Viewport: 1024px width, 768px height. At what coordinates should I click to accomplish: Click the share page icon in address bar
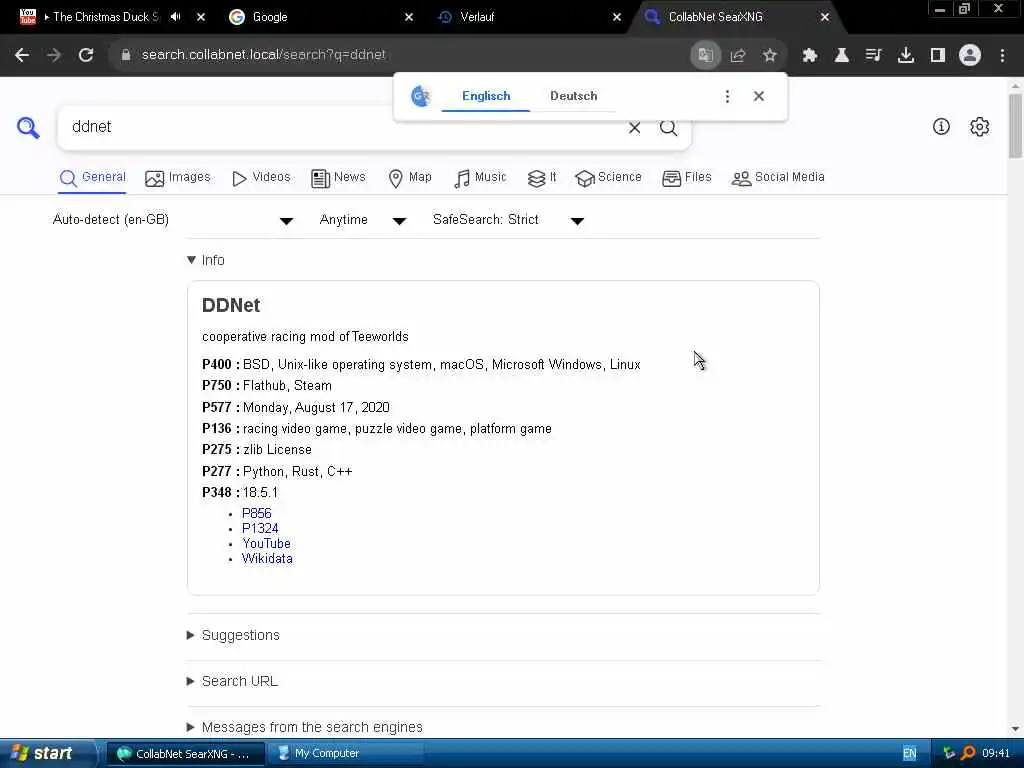click(738, 56)
